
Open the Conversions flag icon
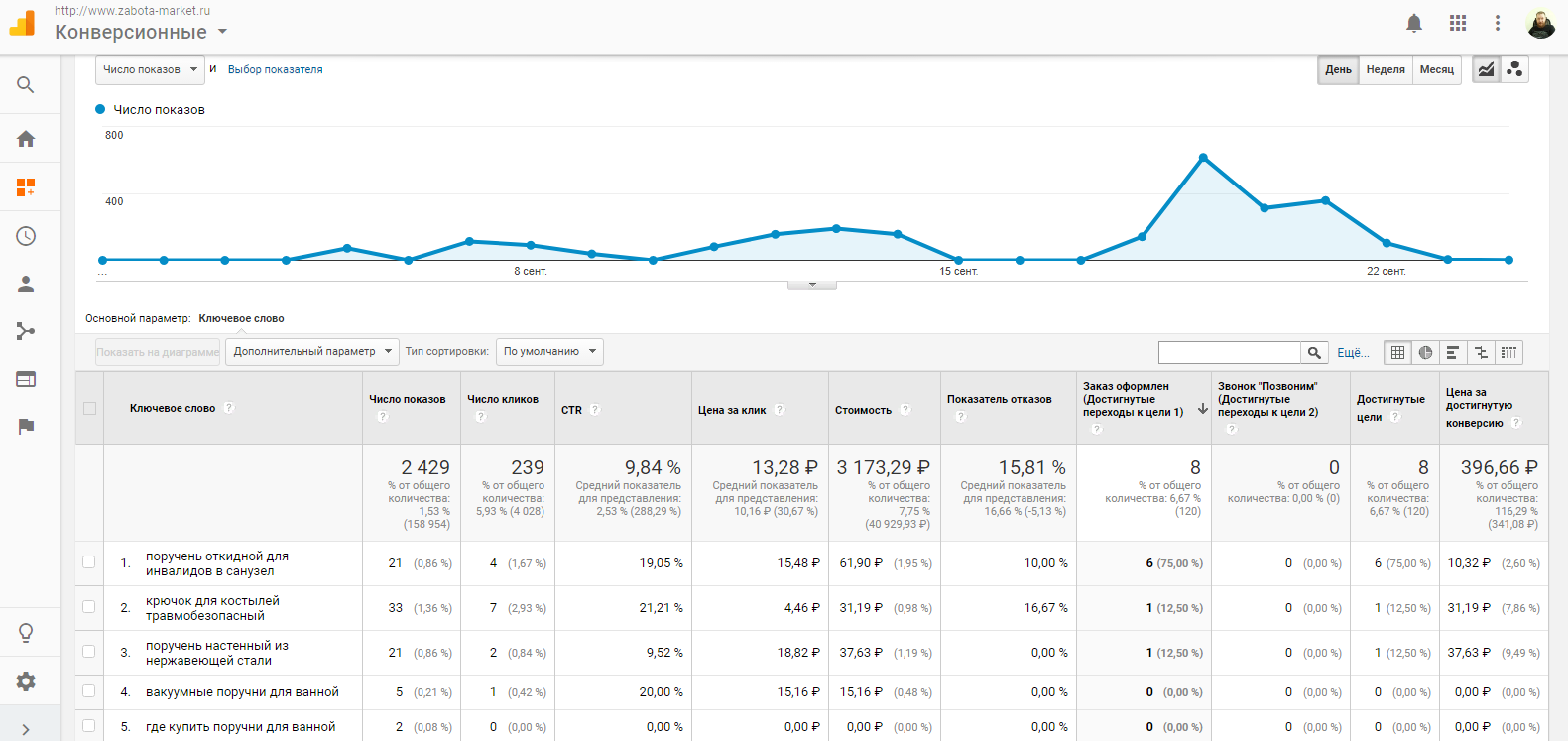click(26, 427)
